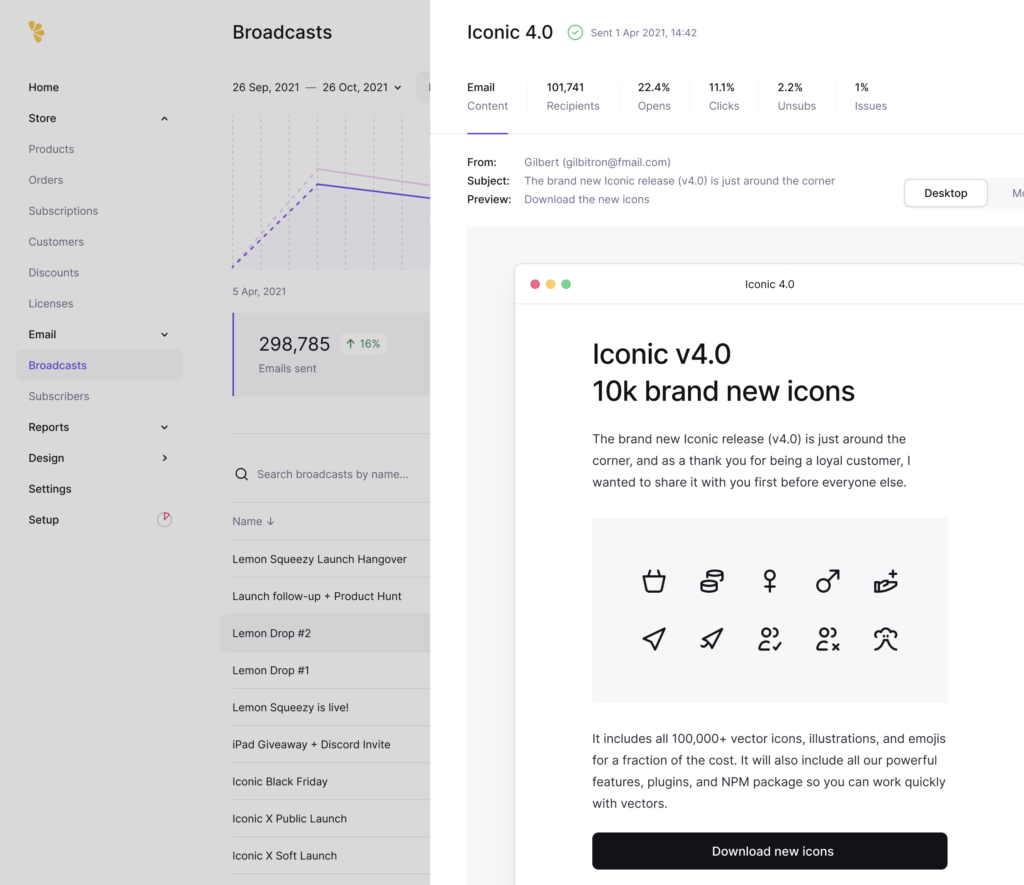Switch to the Unsubs tab
This screenshot has width=1024, height=885.
796,97
